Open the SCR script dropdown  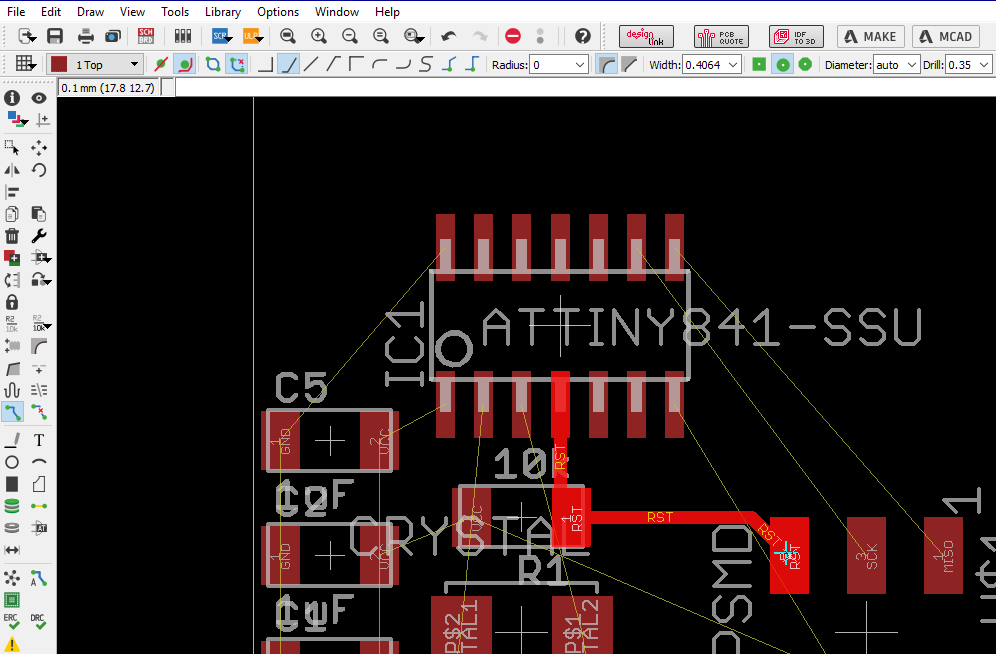point(222,36)
